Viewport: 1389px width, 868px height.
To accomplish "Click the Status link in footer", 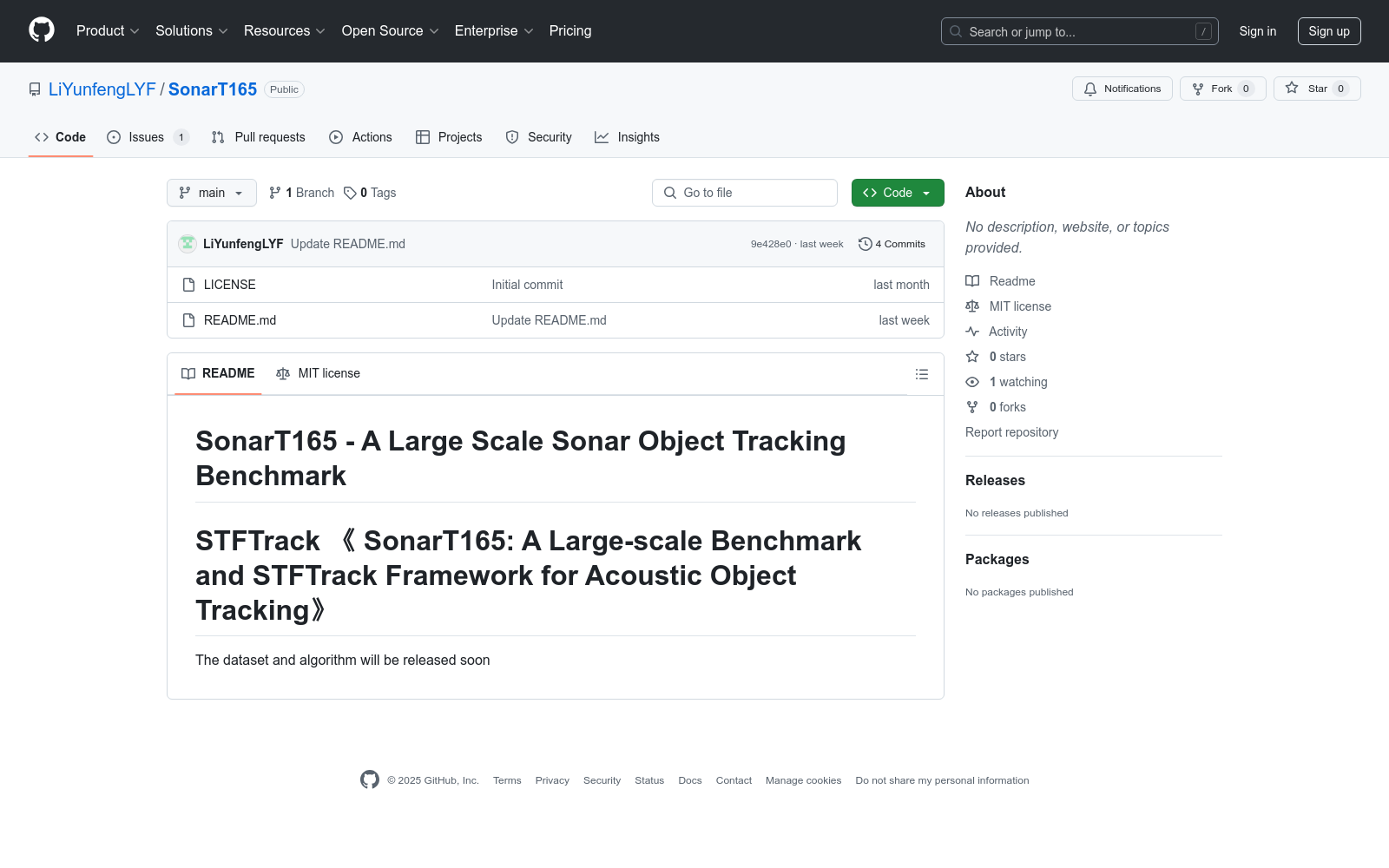I will [x=649, y=780].
